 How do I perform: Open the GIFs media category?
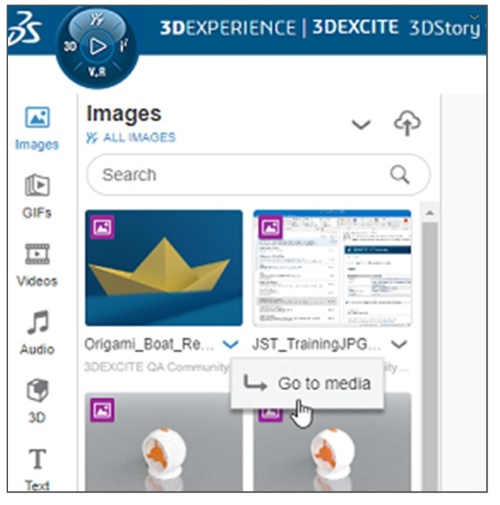(x=37, y=196)
